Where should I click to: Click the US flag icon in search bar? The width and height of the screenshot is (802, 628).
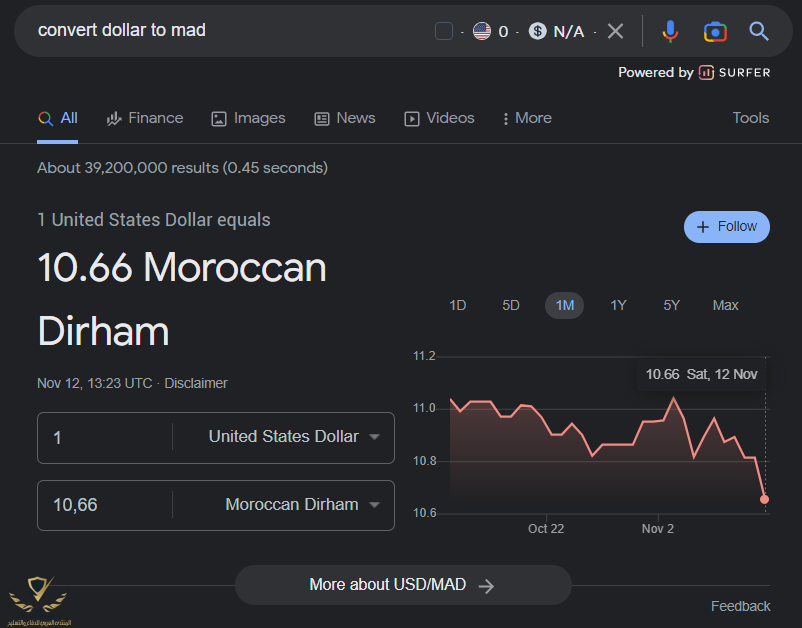(482, 31)
